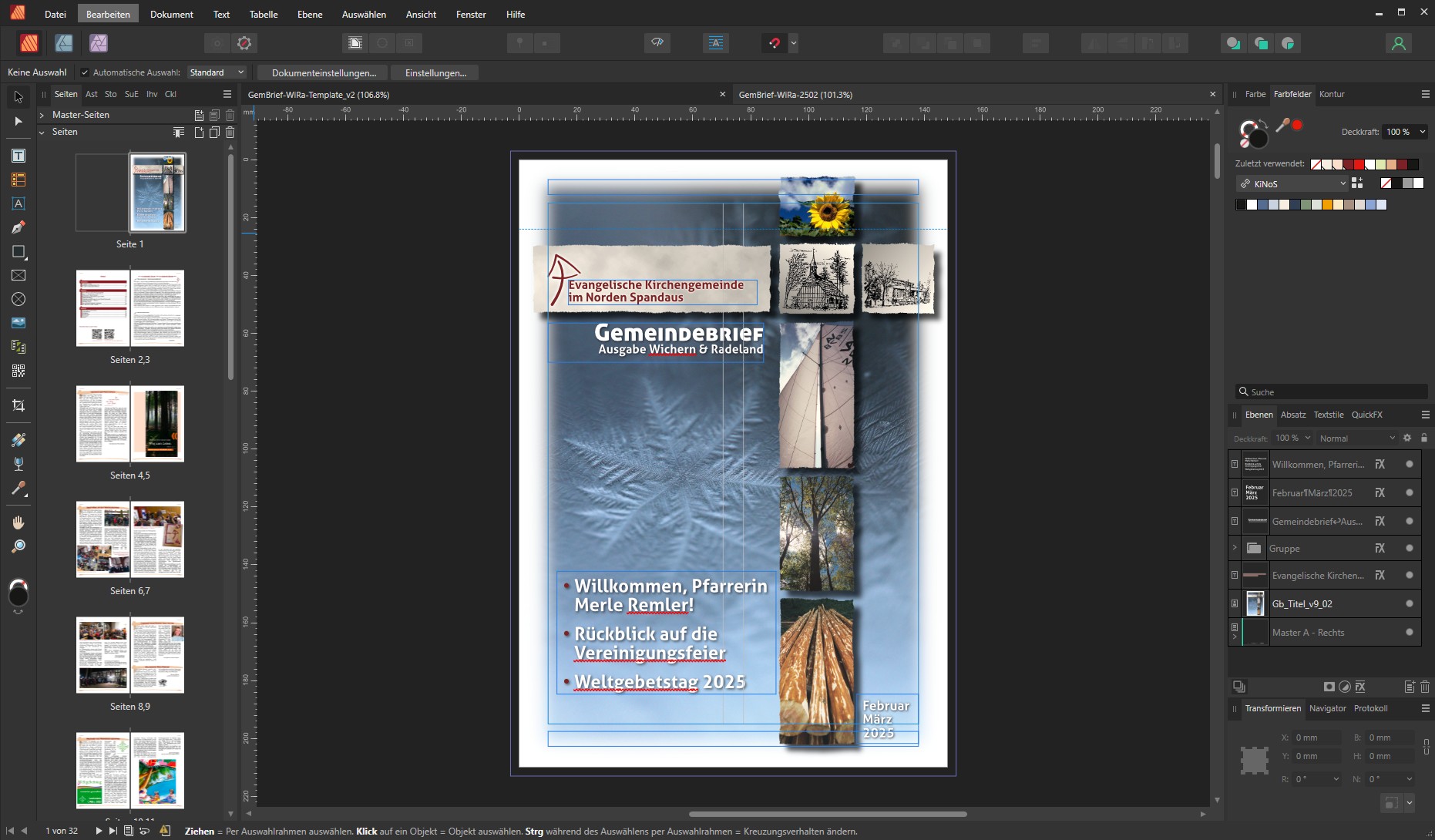1435x840 pixels.
Task: Switch to the Navigator tab
Action: tap(1328, 708)
